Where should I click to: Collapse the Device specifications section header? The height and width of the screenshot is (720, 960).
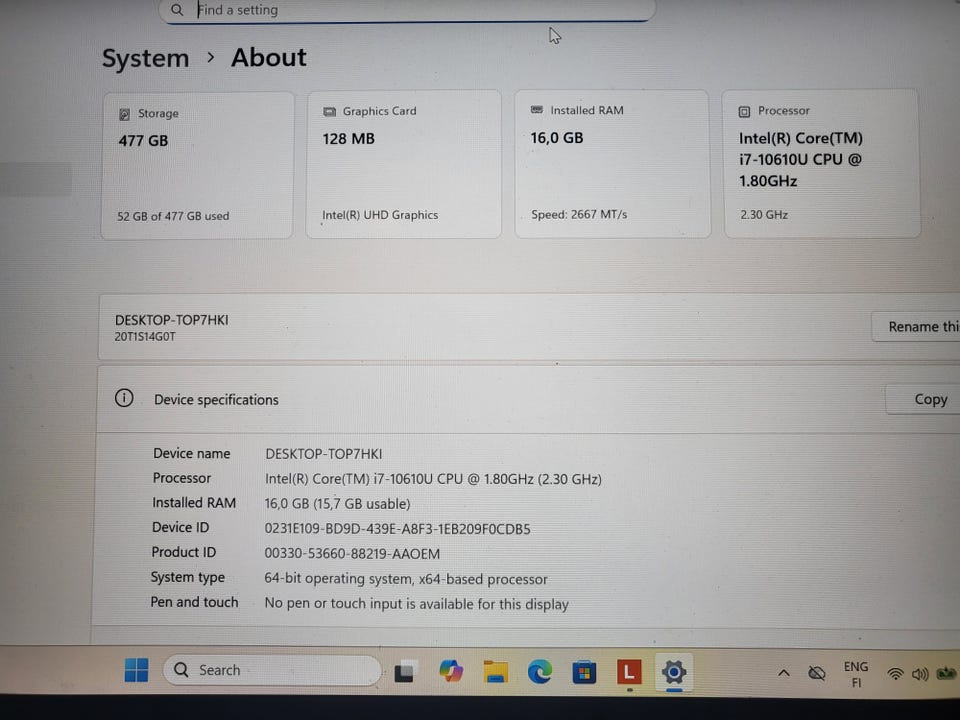coord(528,399)
